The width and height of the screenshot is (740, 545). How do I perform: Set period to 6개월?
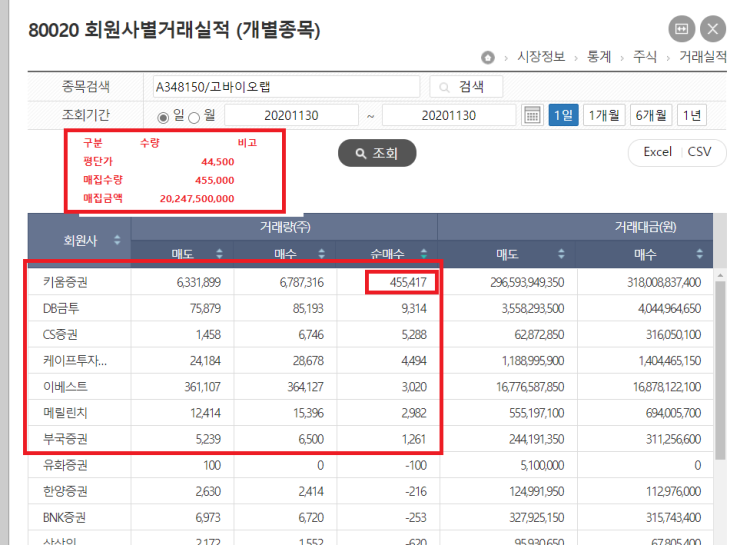tap(652, 115)
